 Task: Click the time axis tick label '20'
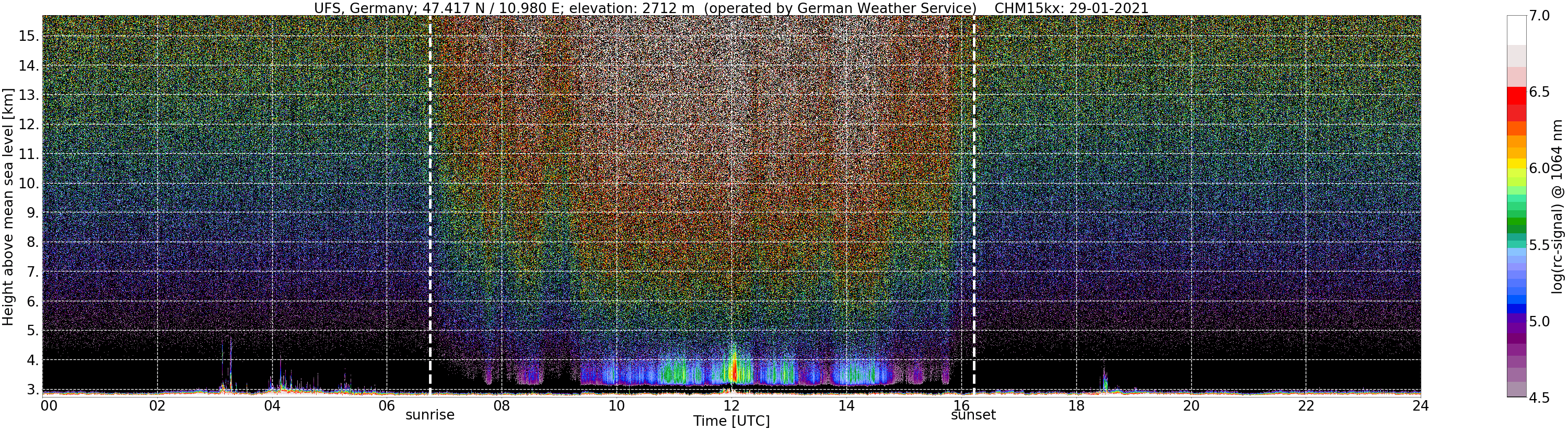pos(1191,405)
